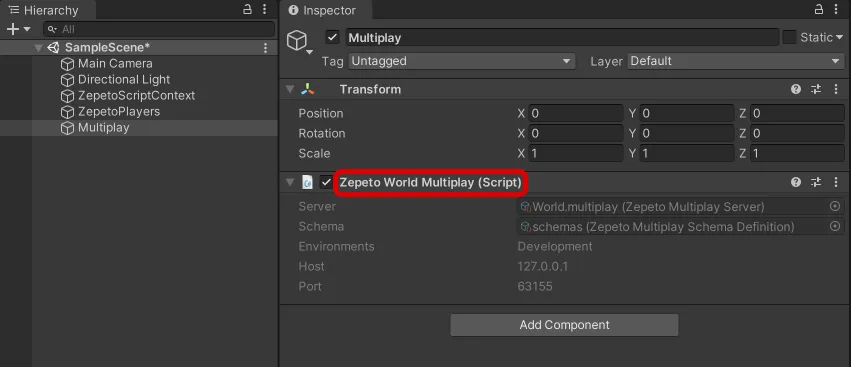Image resolution: width=851 pixels, height=367 pixels.
Task: Click the Port value 63155
Action: point(535,287)
